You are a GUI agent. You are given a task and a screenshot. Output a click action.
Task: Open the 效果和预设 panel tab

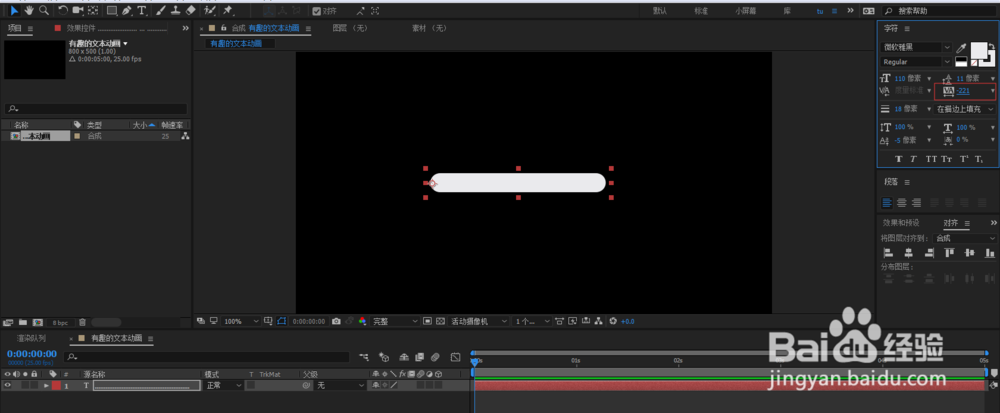point(901,222)
